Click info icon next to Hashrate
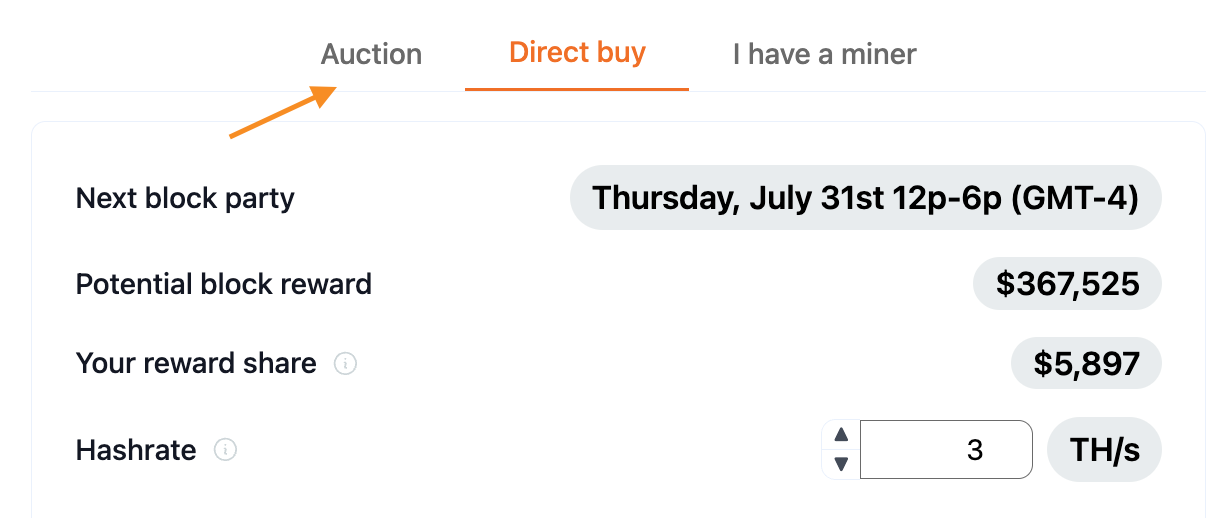 tap(226, 450)
